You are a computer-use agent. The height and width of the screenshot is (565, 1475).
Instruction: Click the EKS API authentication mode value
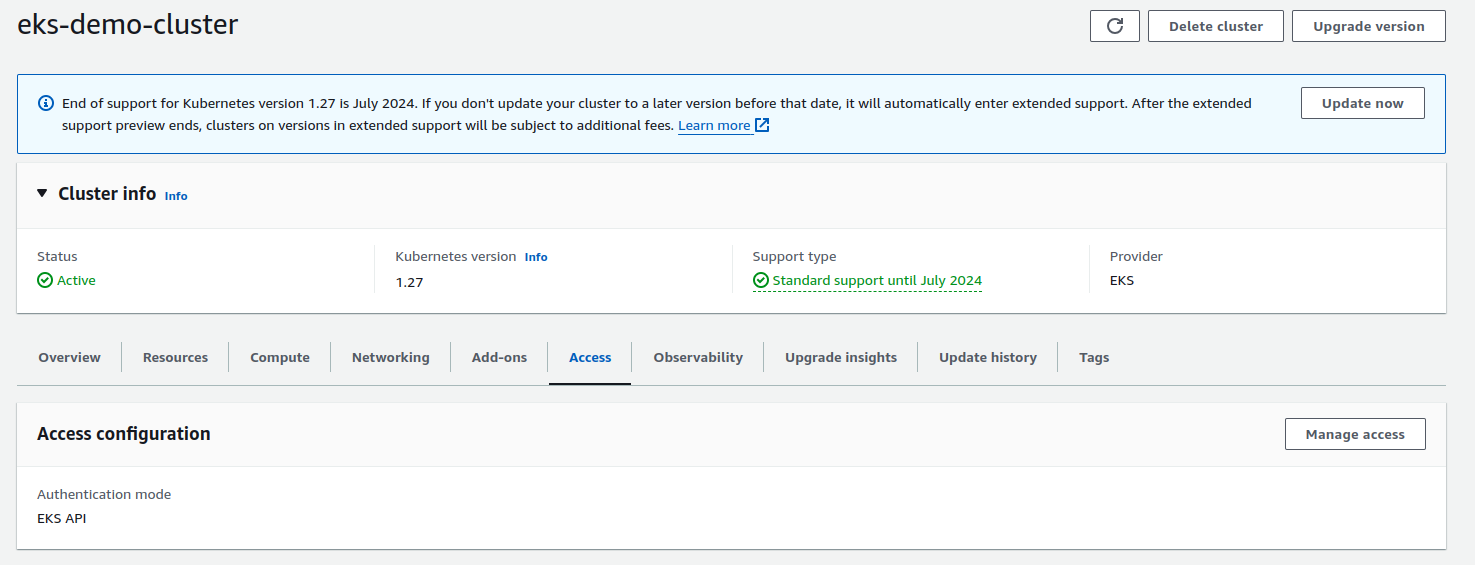62,518
